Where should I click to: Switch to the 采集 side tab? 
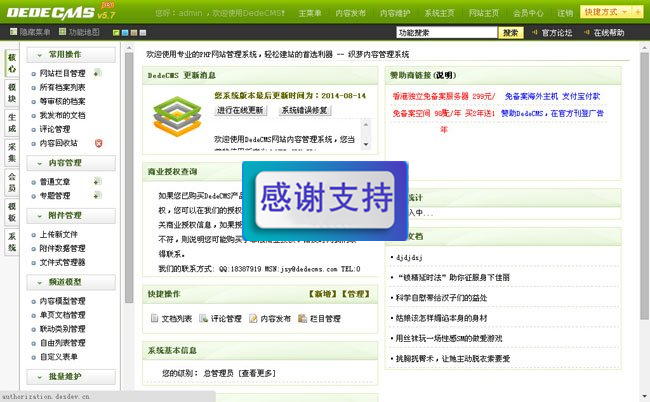(x=12, y=153)
